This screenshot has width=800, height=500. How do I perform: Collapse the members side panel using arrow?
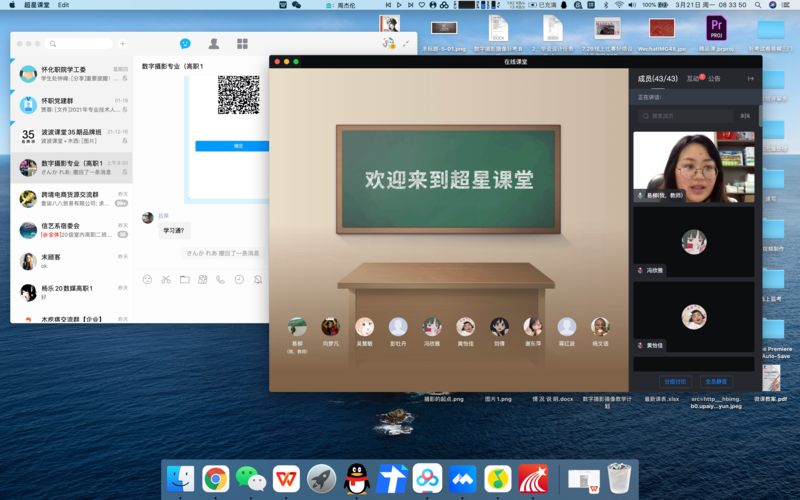point(750,78)
